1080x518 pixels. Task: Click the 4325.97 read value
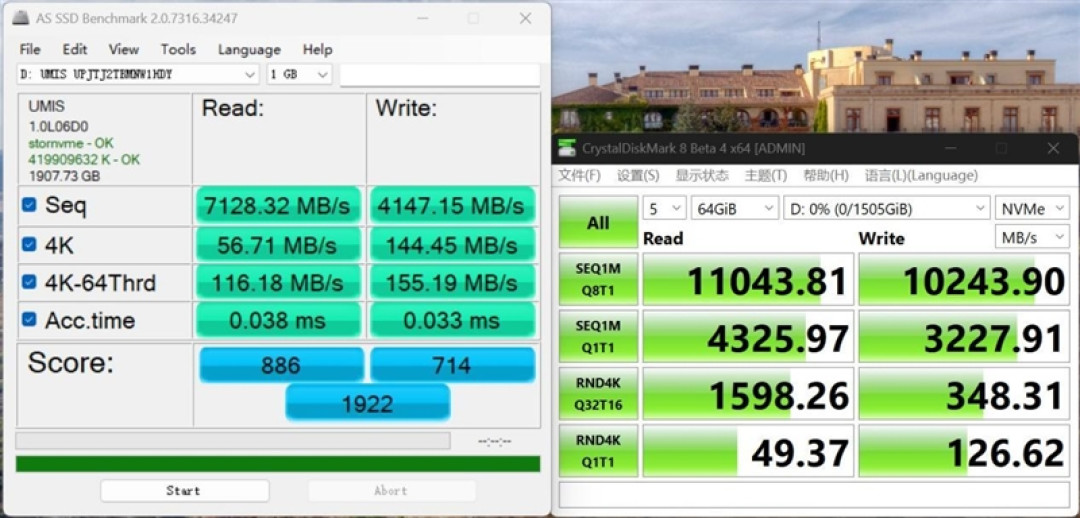point(749,337)
